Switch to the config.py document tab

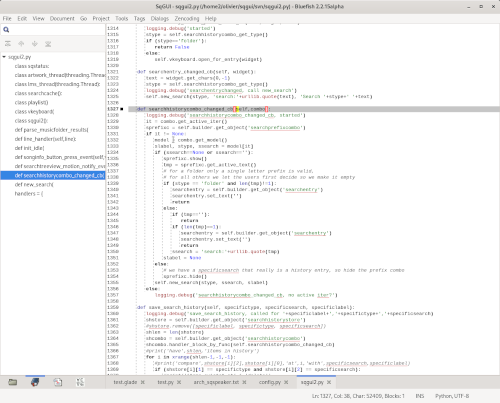point(270,382)
